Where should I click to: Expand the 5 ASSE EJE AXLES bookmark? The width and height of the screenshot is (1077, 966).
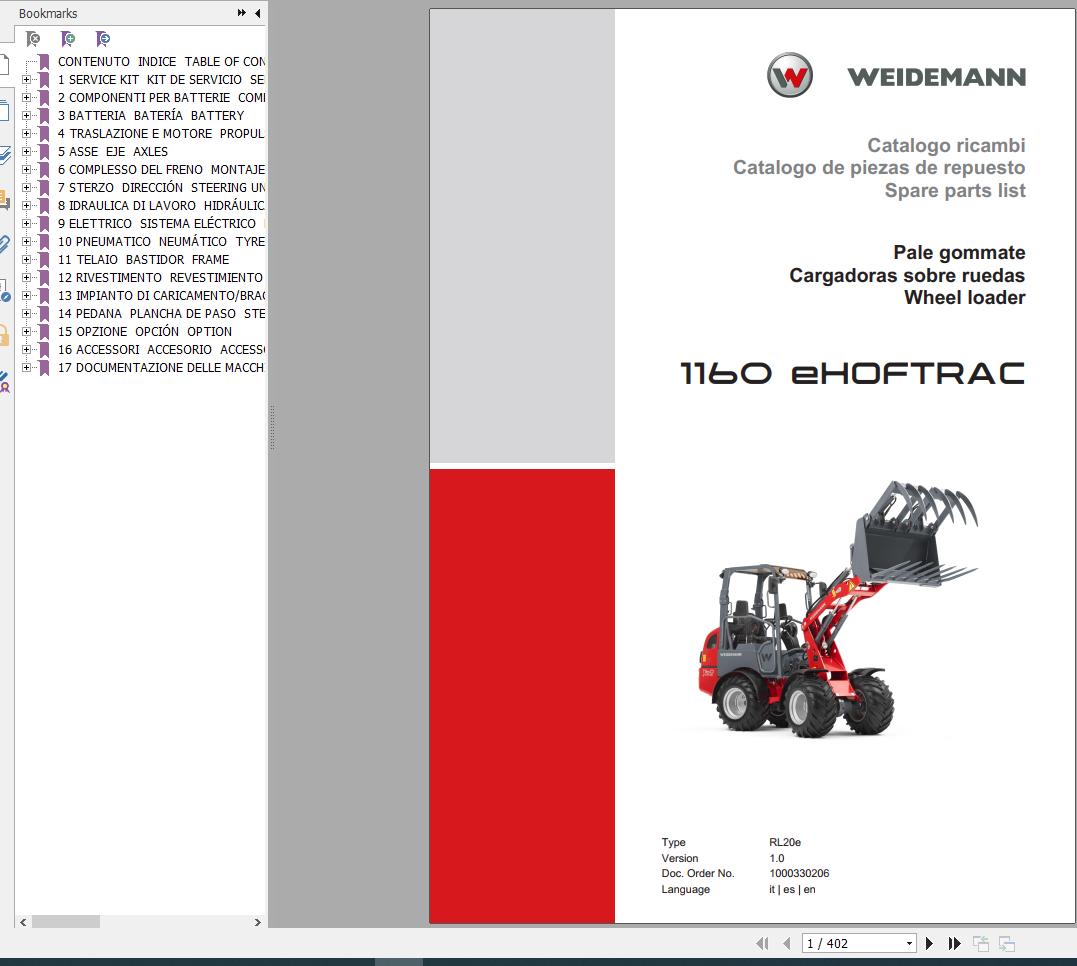pyautogui.click(x=26, y=151)
